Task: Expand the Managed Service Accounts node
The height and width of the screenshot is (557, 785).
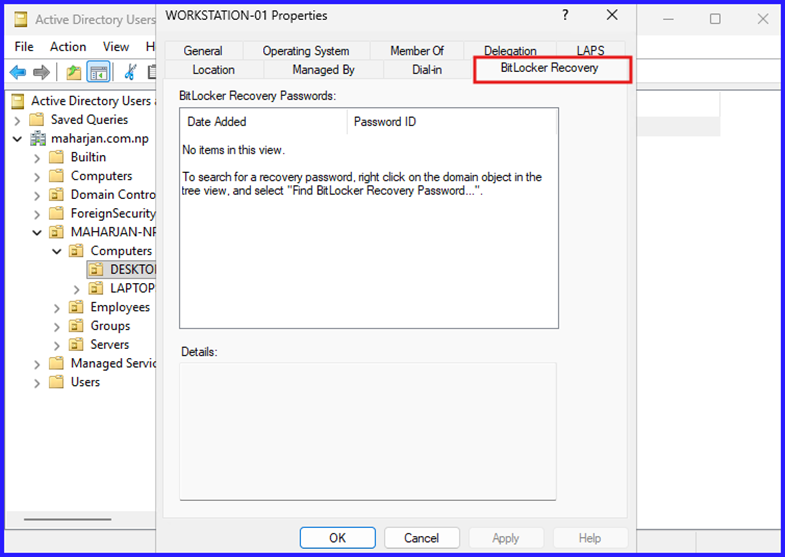Action: [x=37, y=364]
